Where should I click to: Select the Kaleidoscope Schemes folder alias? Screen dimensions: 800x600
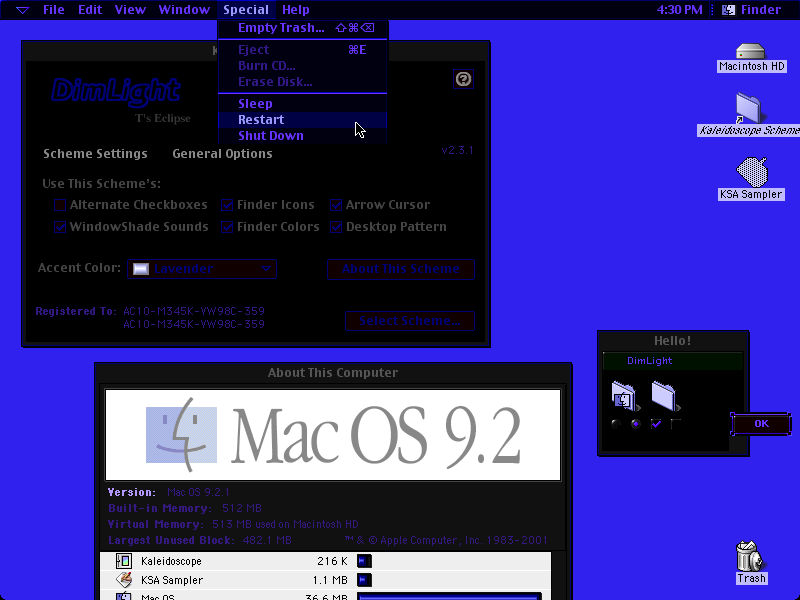(x=748, y=108)
